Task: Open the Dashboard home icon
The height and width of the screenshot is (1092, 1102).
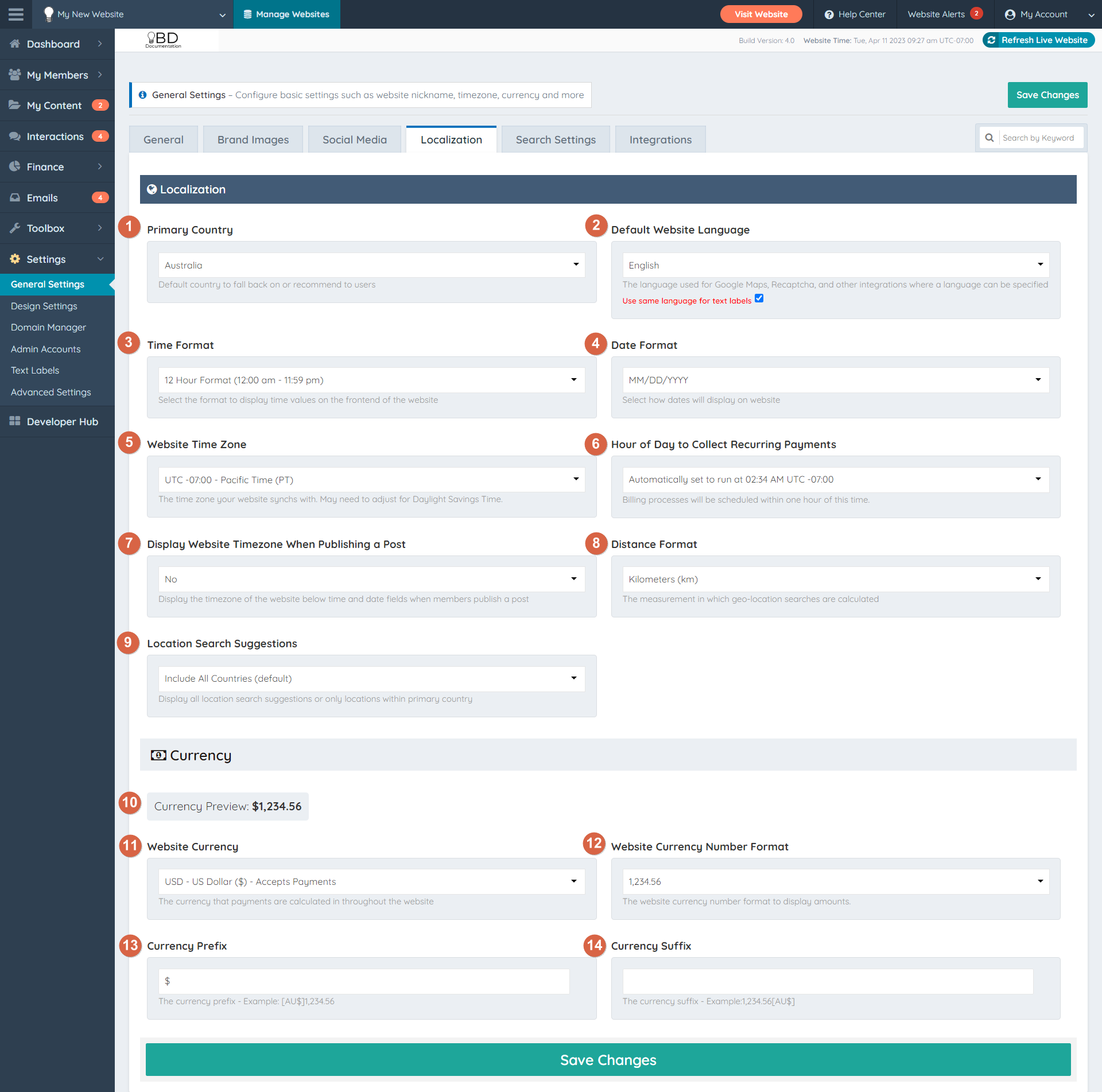Action: 14,44
